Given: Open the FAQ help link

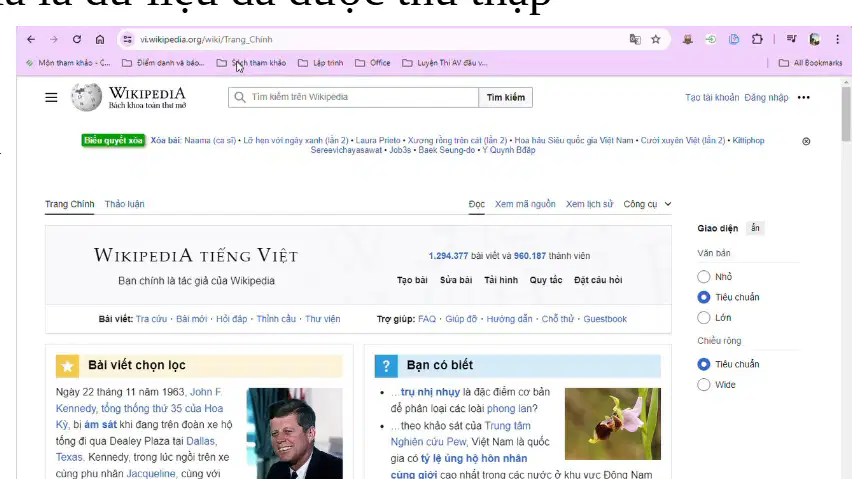Looking at the screenshot, I should point(426,319).
